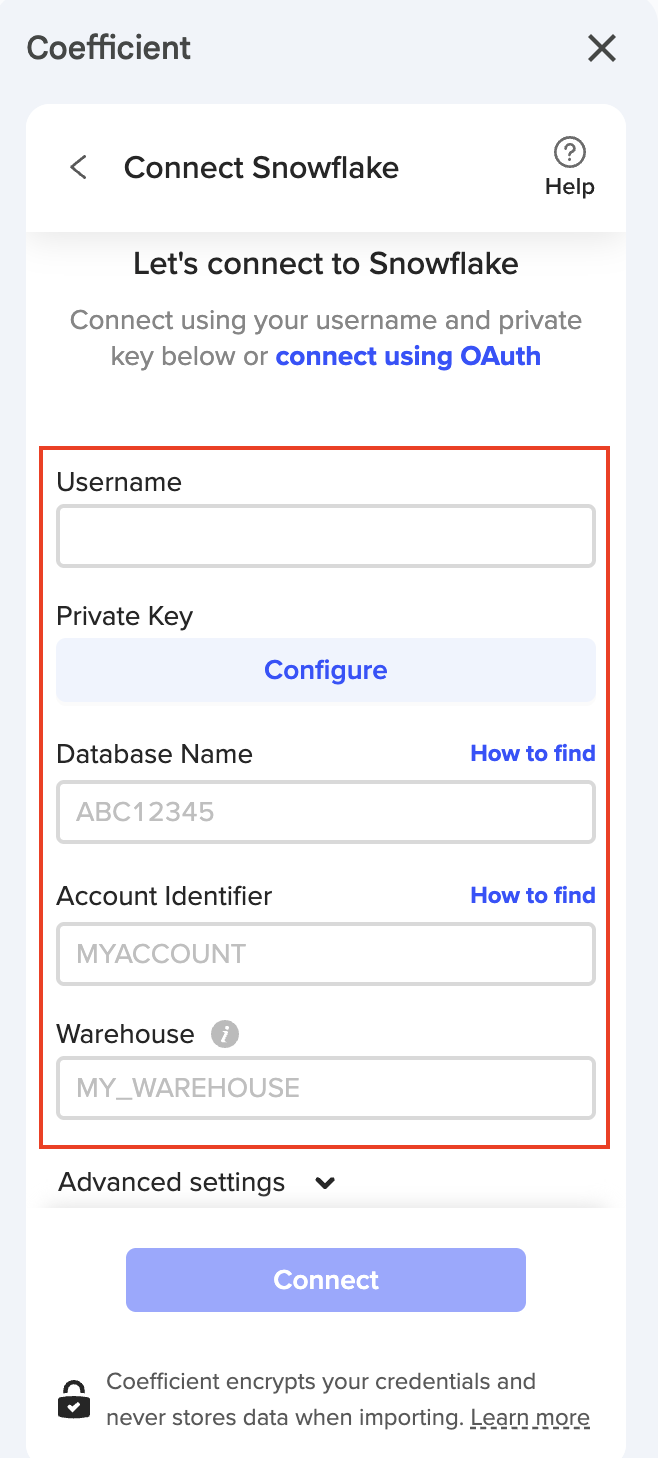Click the 'Connect Snowflake' header title
658x1458 pixels.
(x=261, y=167)
